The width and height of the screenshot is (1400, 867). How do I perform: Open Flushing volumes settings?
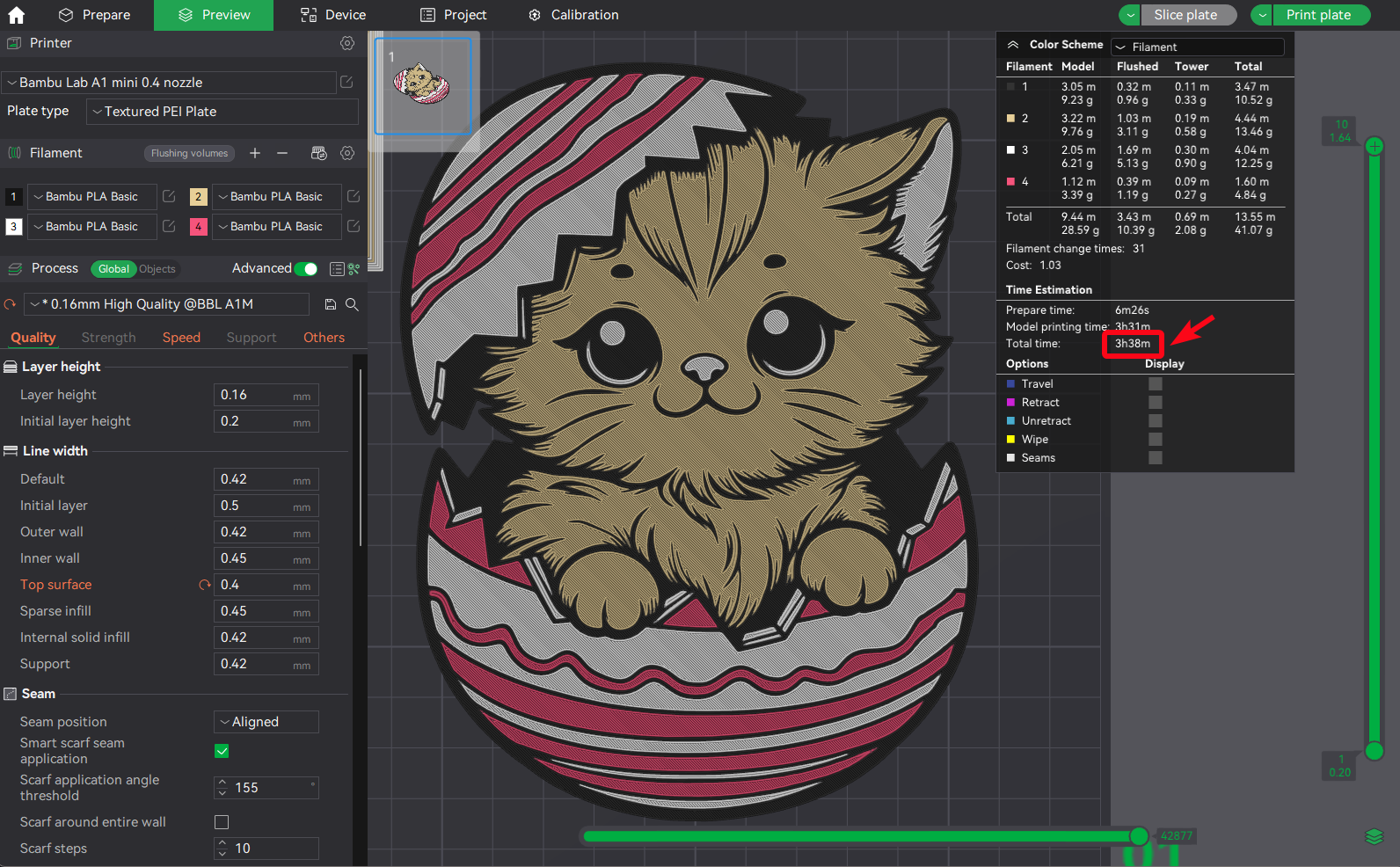[x=189, y=153]
